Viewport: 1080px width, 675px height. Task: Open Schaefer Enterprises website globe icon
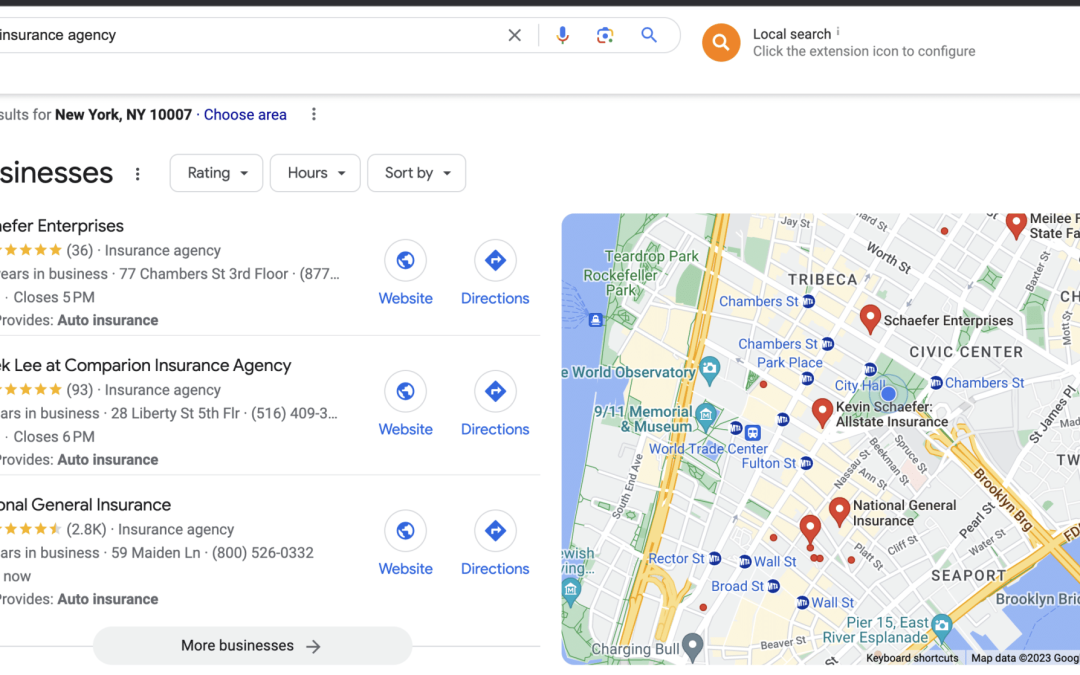pyautogui.click(x=405, y=260)
